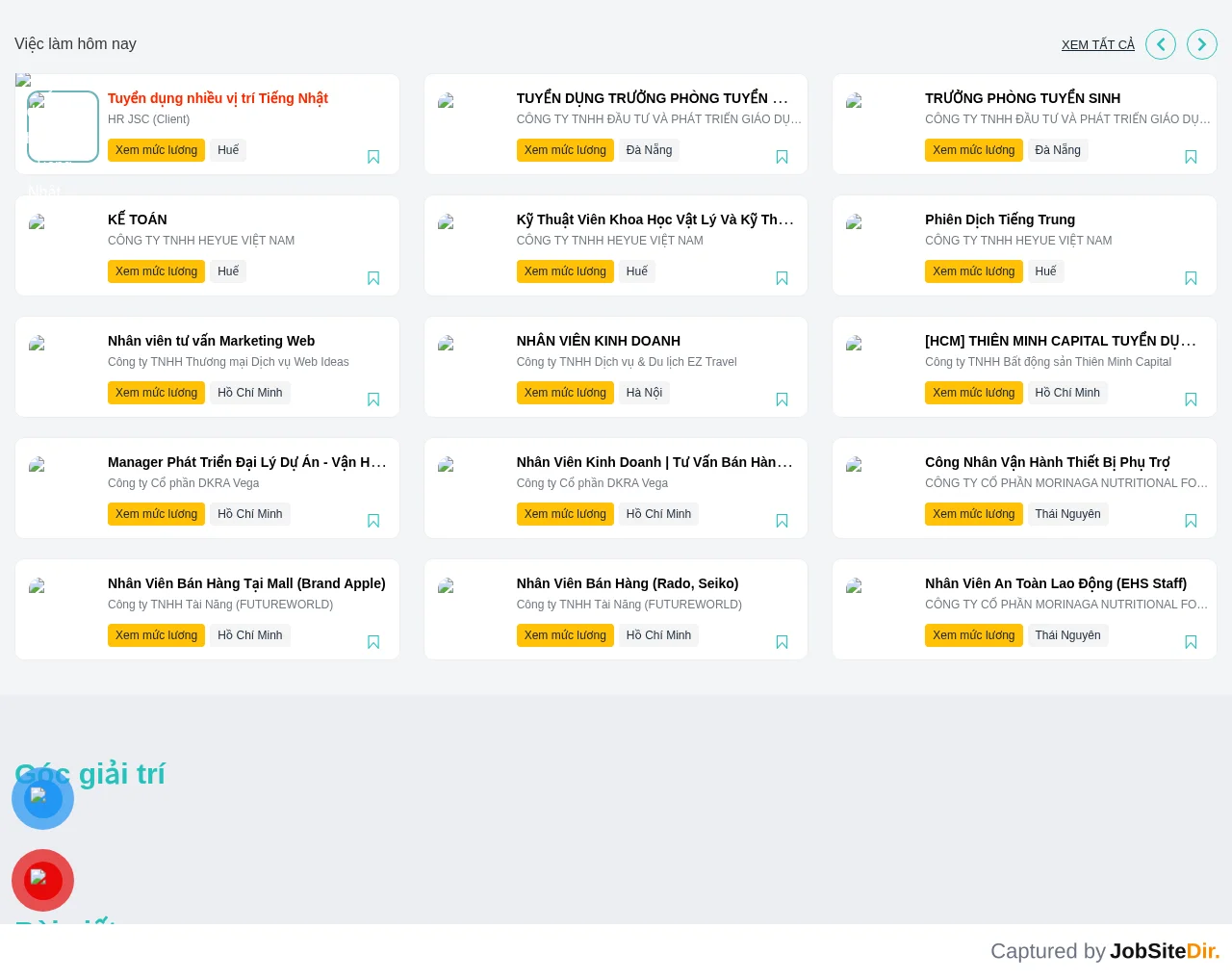Viewport: 1232px width, 980px height.
Task: Save the Phiên Dịch Tiếng Trung job bookmark
Action: [x=1191, y=278]
